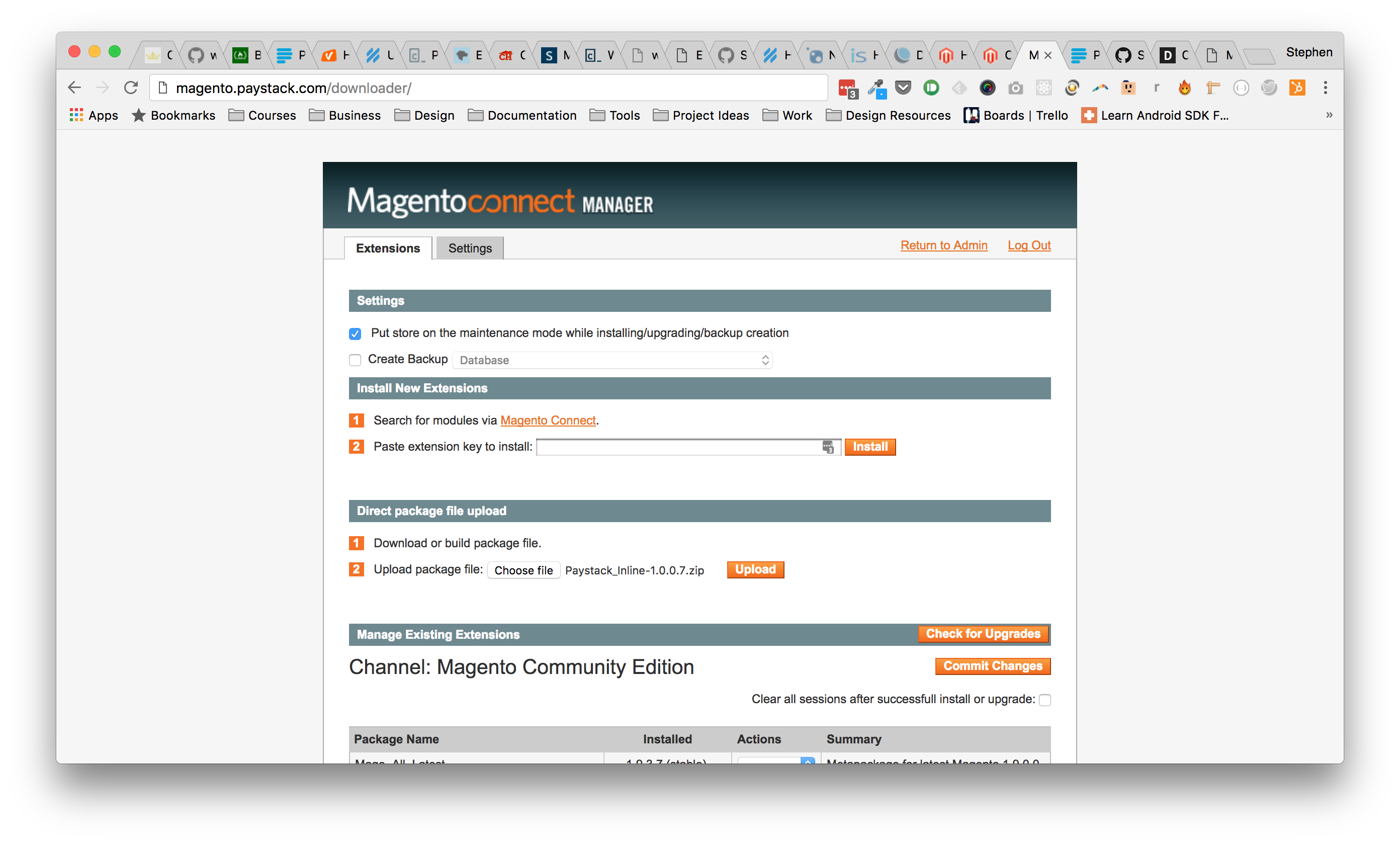Image resolution: width=1400 pixels, height=844 pixels.
Task: Show hidden bookmarks via the overflow chevron
Action: click(x=1329, y=115)
